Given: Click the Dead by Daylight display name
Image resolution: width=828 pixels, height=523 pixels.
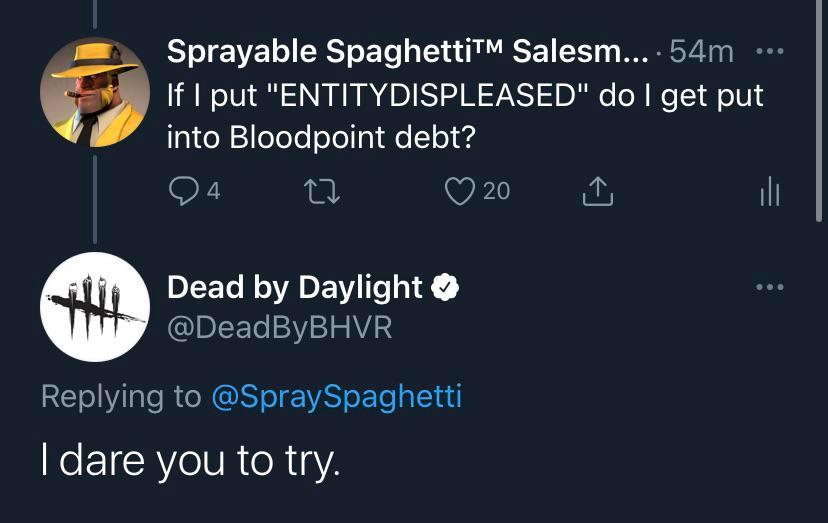Looking at the screenshot, I should point(295,288).
